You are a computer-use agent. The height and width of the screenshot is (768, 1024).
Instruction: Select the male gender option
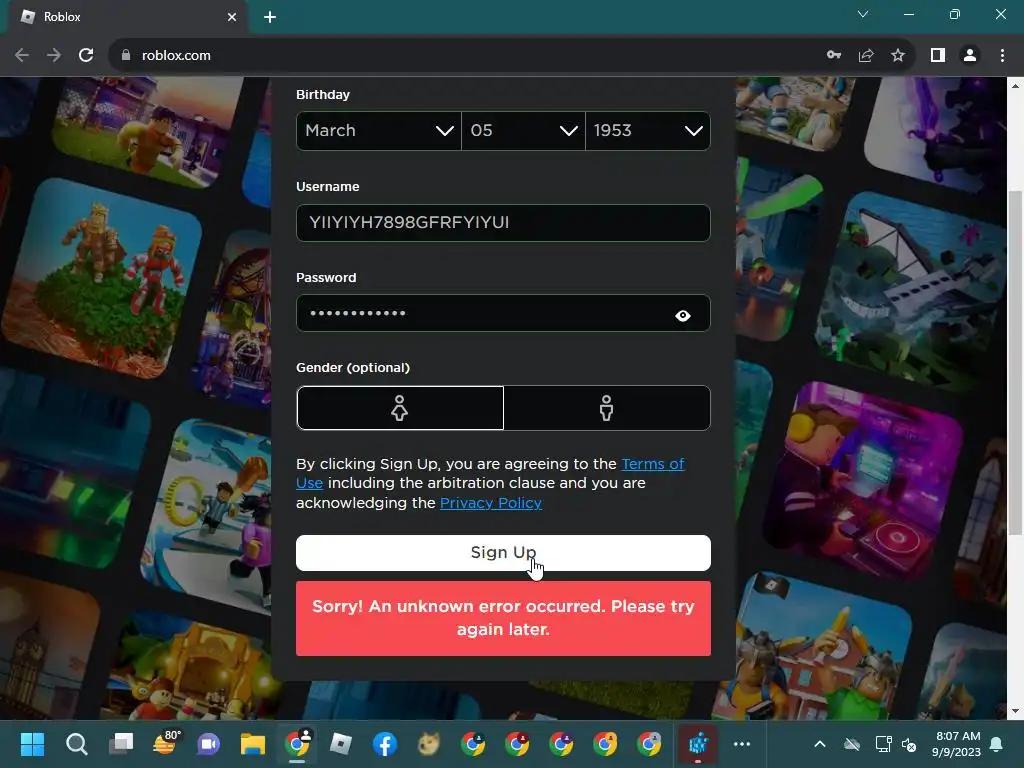coord(607,408)
